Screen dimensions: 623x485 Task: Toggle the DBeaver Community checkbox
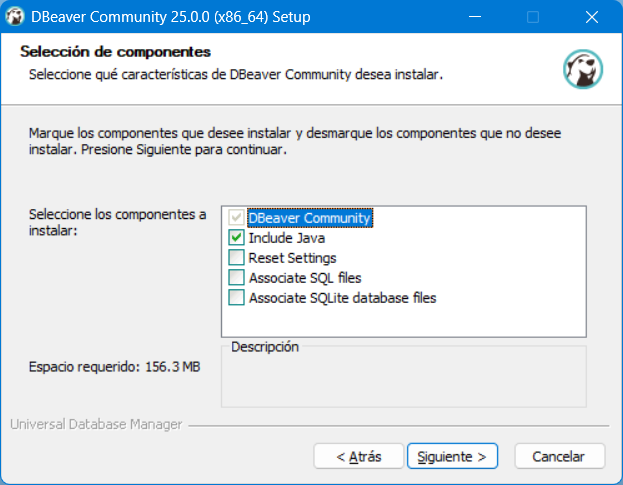click(x=236, y=218)
